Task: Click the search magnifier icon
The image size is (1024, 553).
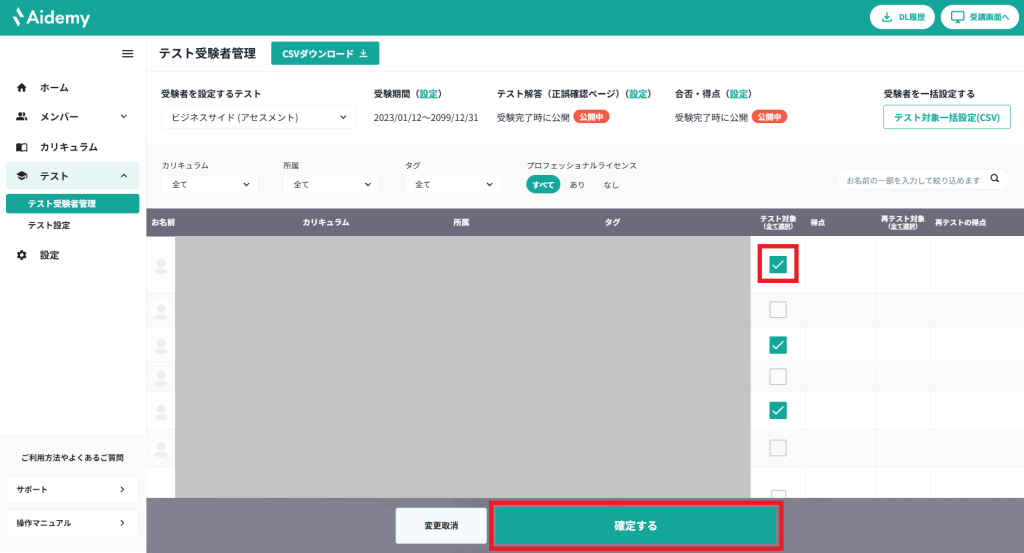Action: [x=994, y=179]
